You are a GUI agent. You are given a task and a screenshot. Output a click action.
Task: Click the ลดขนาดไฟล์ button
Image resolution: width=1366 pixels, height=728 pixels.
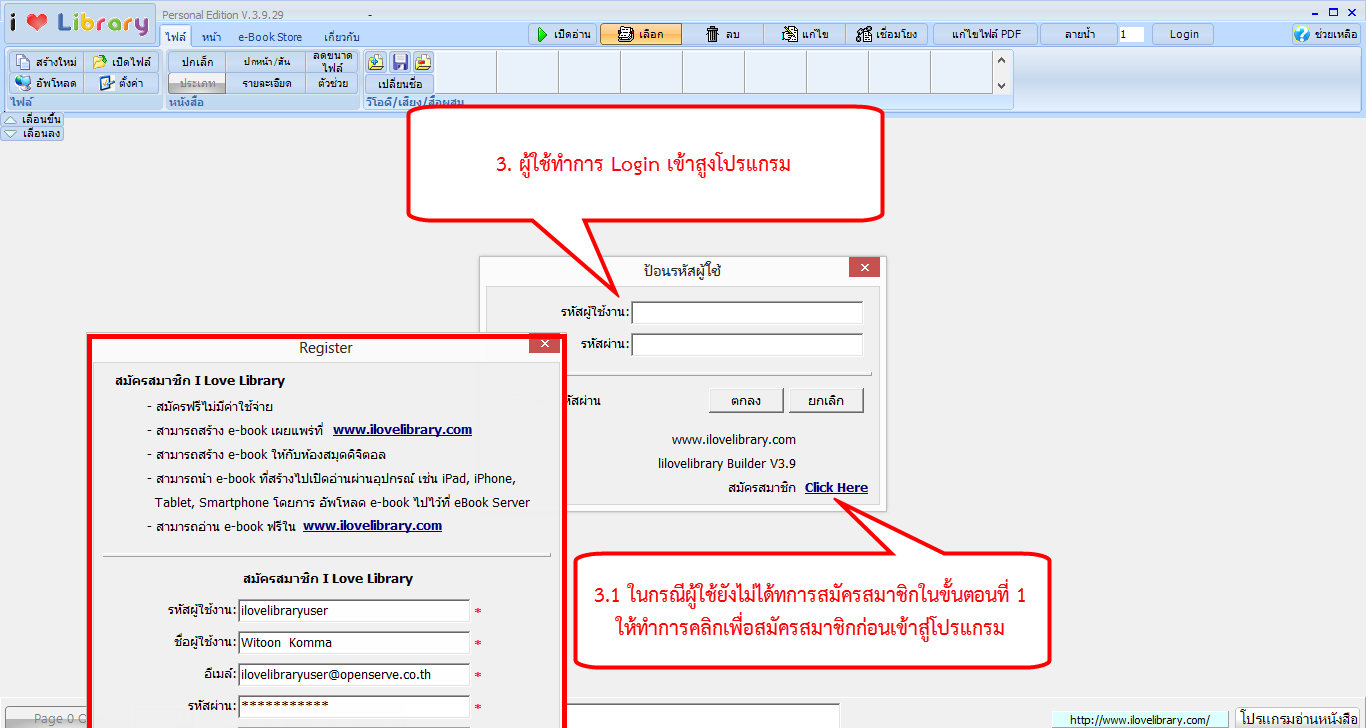click(331, 62)
